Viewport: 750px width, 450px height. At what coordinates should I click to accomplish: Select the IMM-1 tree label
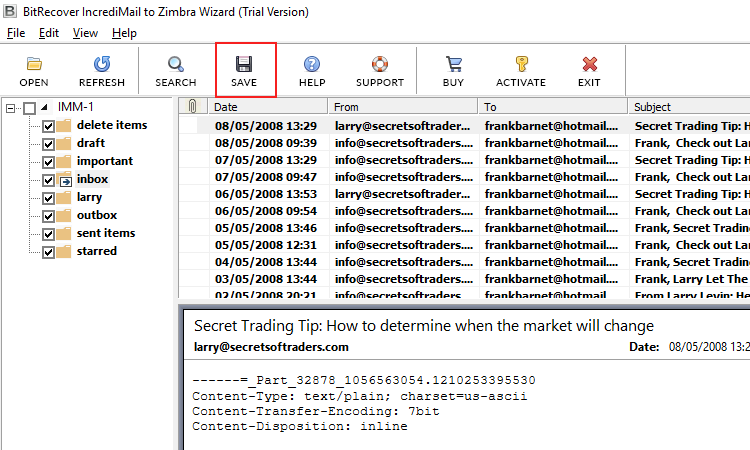tap(76, 107)
